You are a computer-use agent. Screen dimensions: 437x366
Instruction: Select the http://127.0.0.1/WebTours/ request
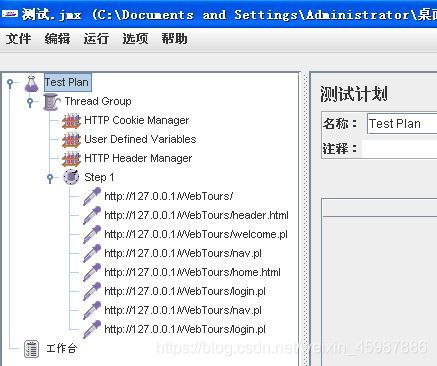click(169, 196)
